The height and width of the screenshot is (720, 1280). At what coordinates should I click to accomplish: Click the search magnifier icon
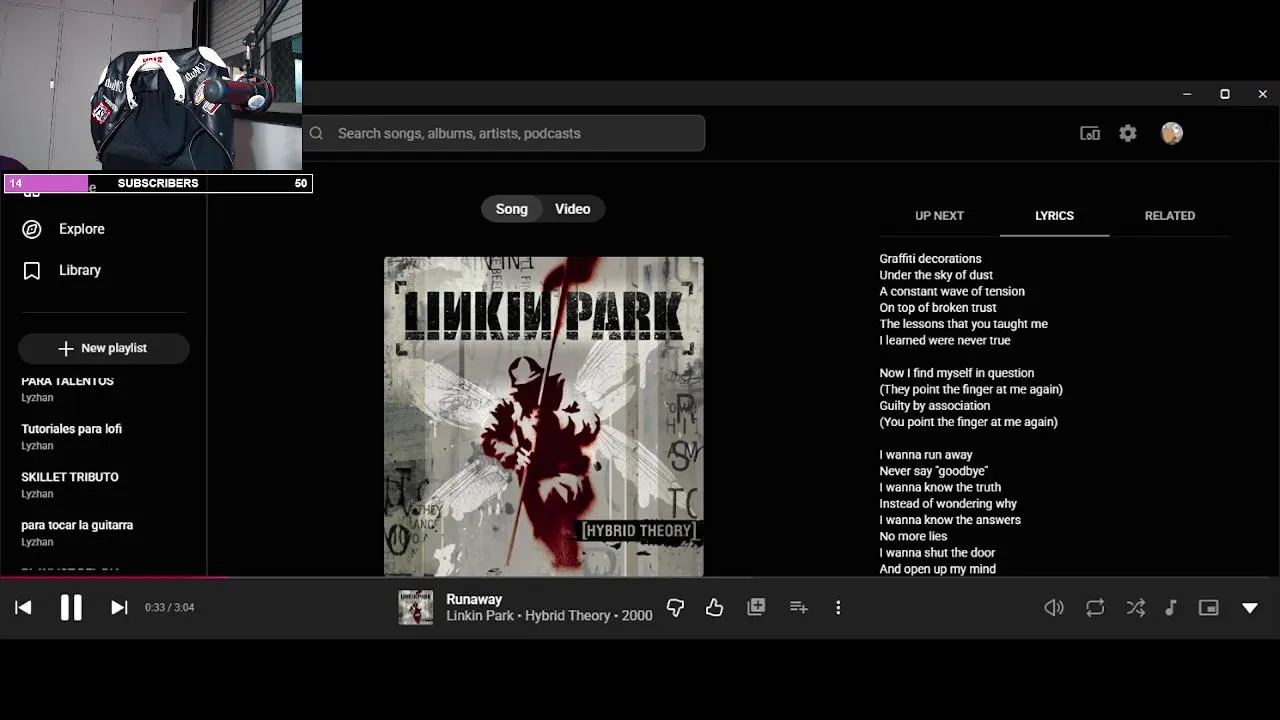pos(316,133)
